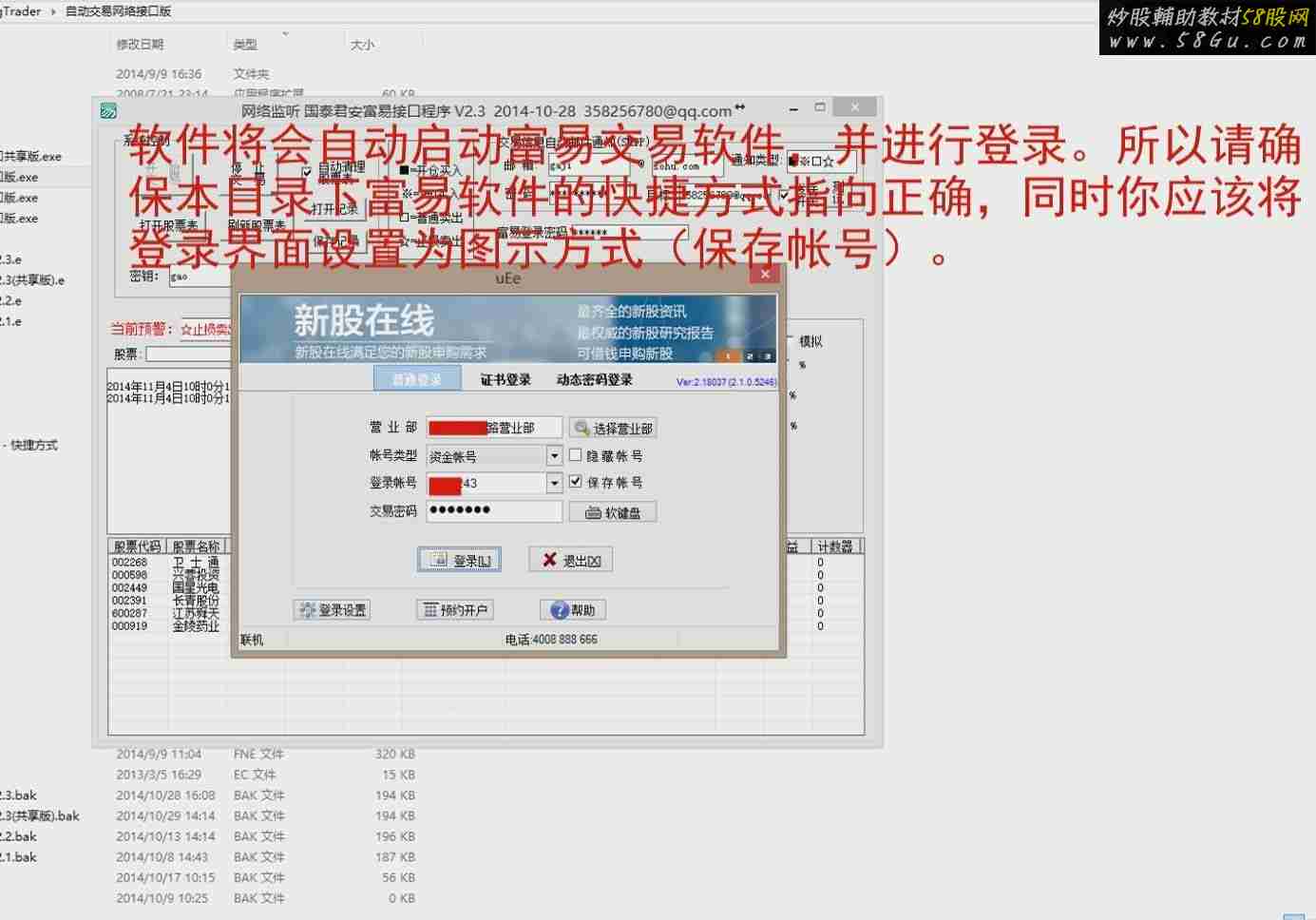Select banner page indicator 2
The image size is (1316, 920).
(x=749, y=355)
